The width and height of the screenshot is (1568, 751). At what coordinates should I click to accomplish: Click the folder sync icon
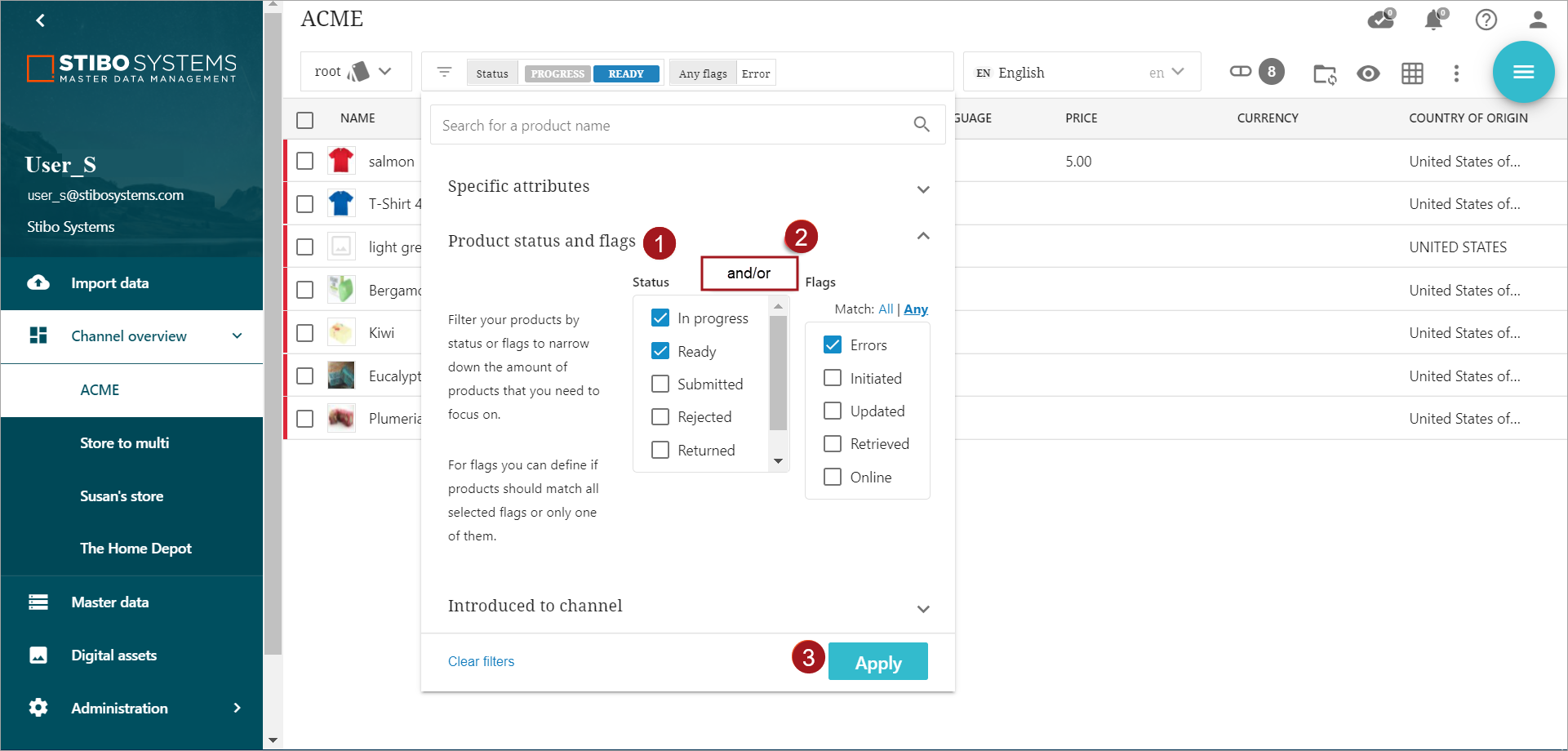click(x=1324, y=74)
